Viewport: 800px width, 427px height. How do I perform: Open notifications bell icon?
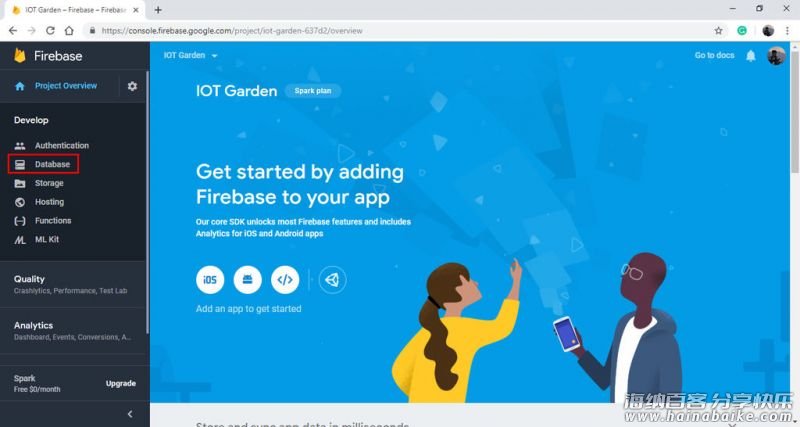coord(751,56)
